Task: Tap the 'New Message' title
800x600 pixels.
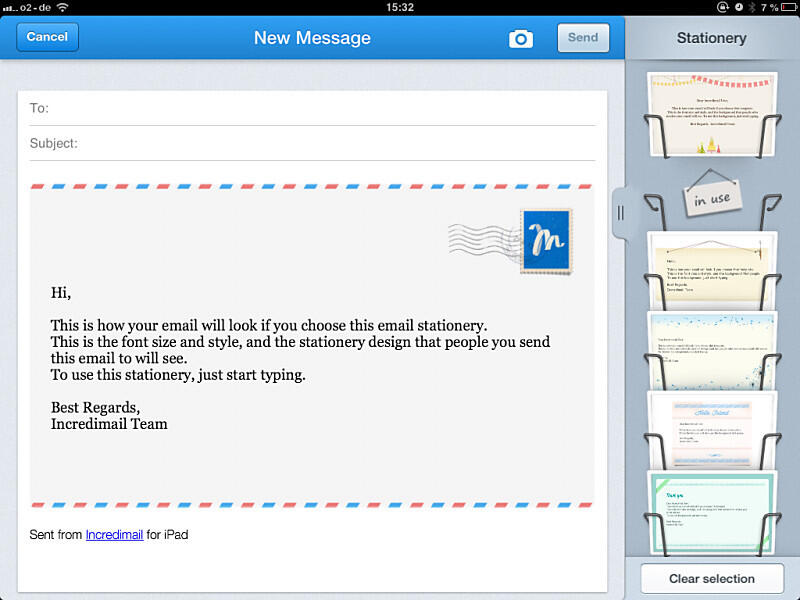Action: [312, 38]
